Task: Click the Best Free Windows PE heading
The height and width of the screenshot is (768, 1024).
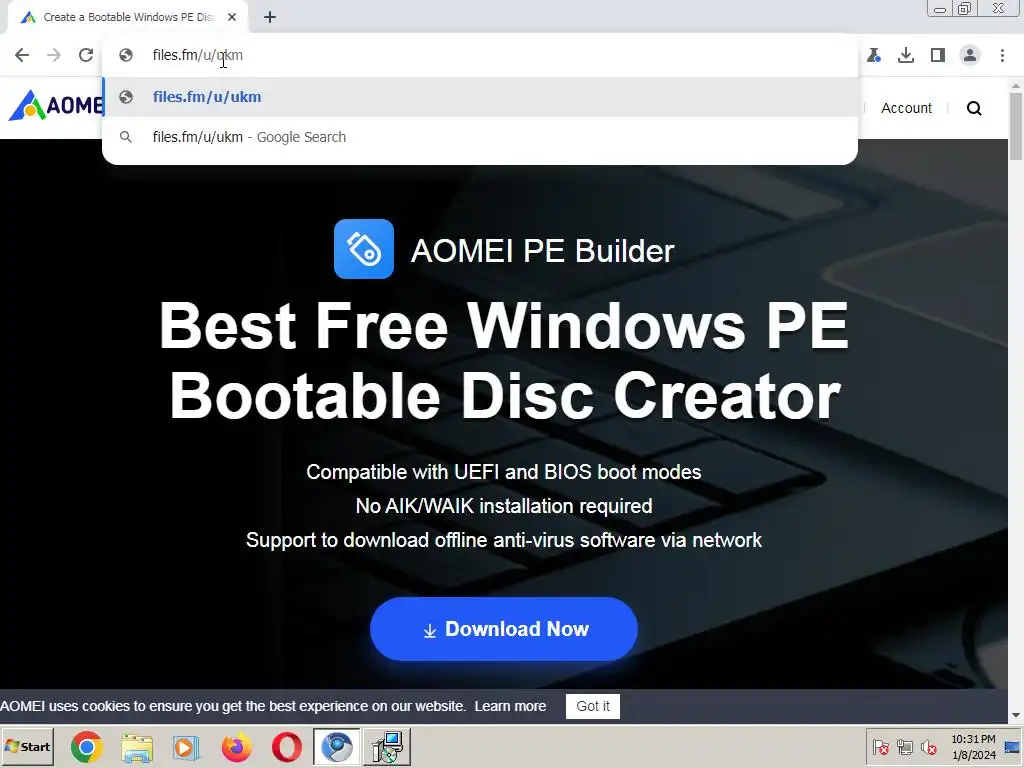Action: pos(504,360)
